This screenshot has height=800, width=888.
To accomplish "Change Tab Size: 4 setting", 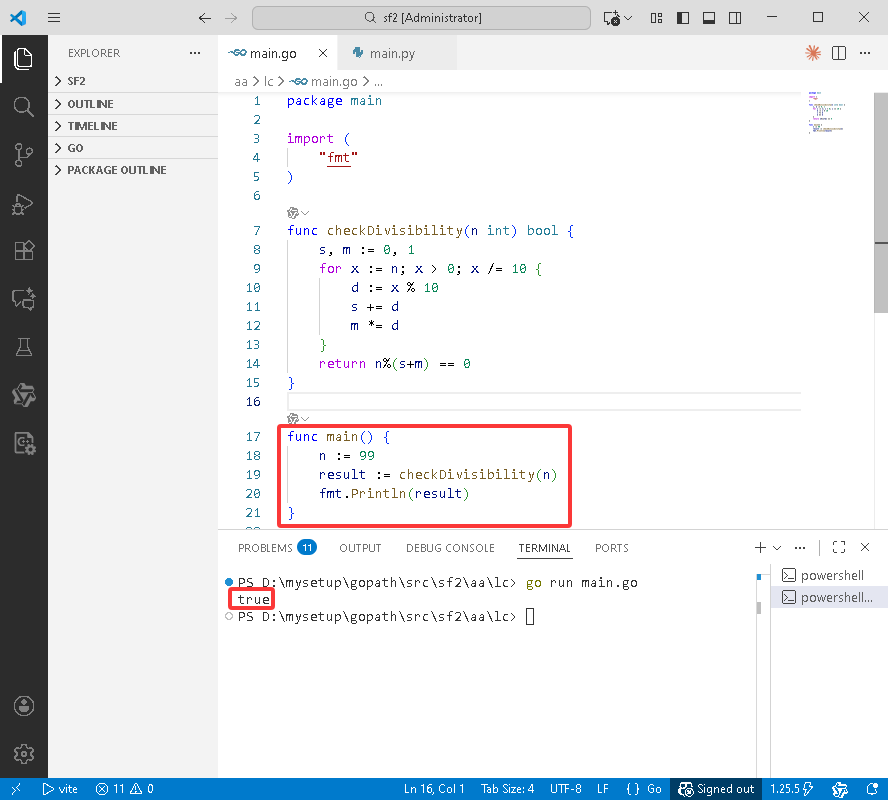I will [x=507, y=789].
